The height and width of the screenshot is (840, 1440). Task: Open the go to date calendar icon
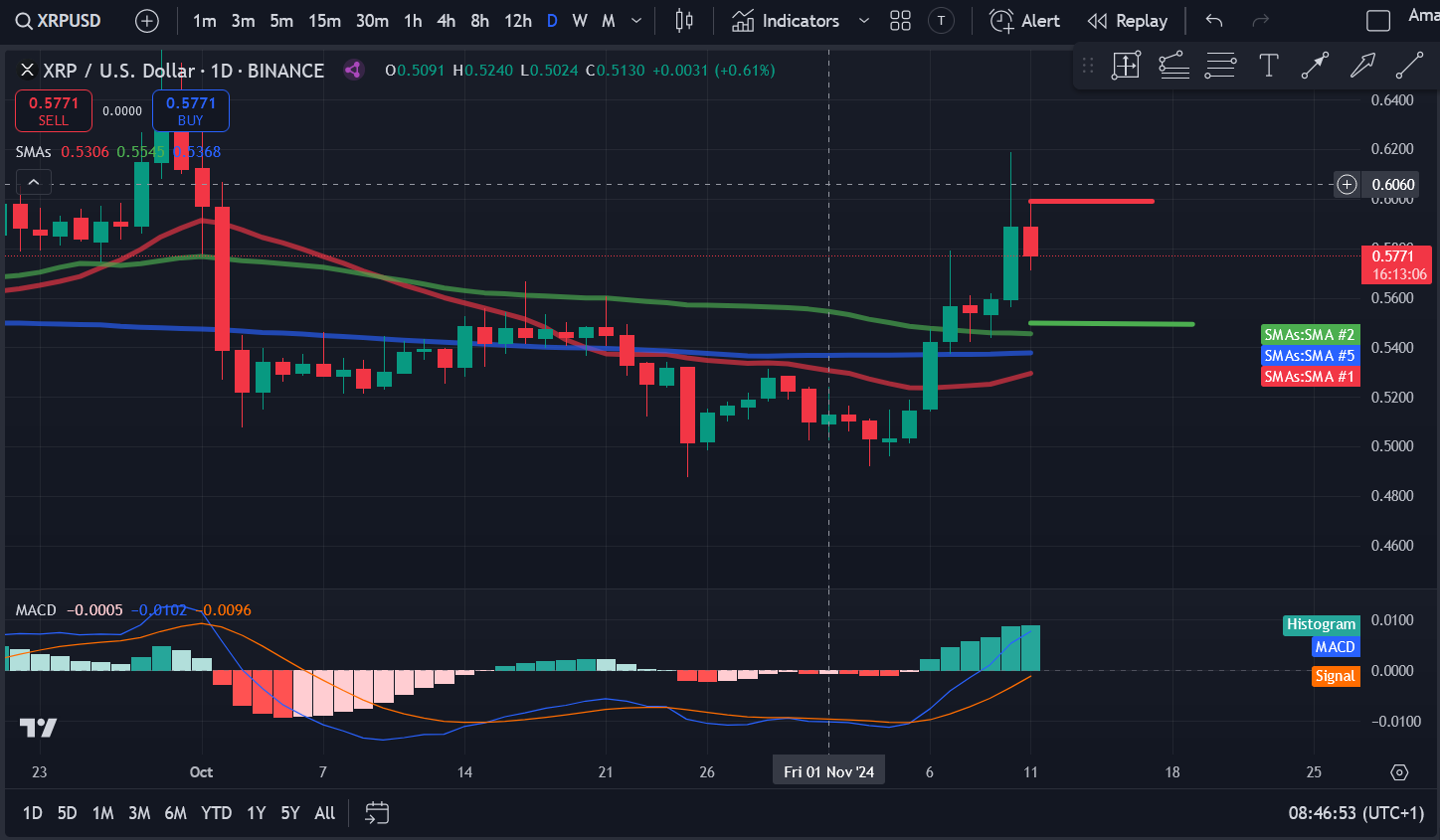(377, 813)
